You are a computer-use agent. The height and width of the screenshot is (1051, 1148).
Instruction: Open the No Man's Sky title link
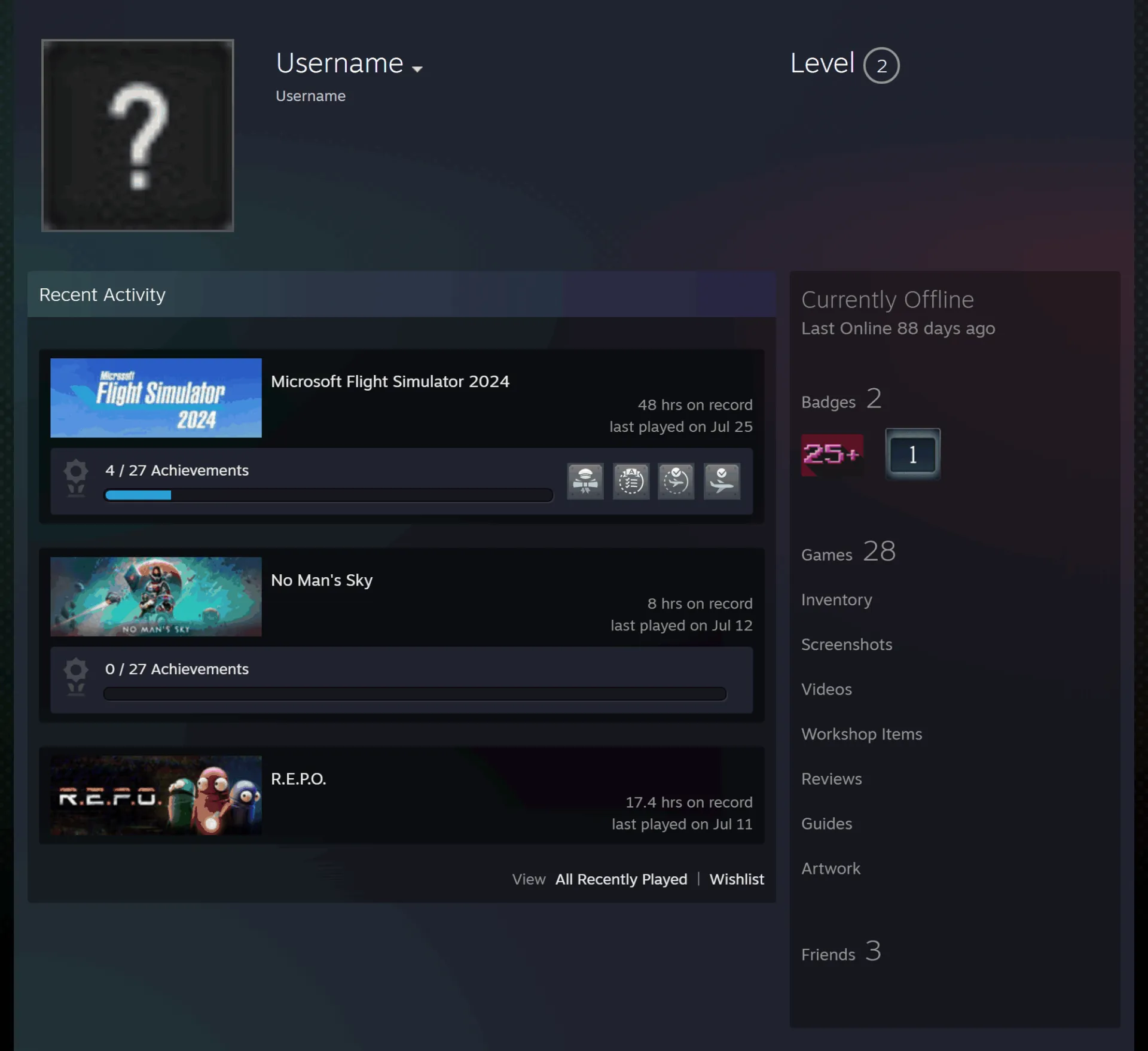[x=322, y=580]
